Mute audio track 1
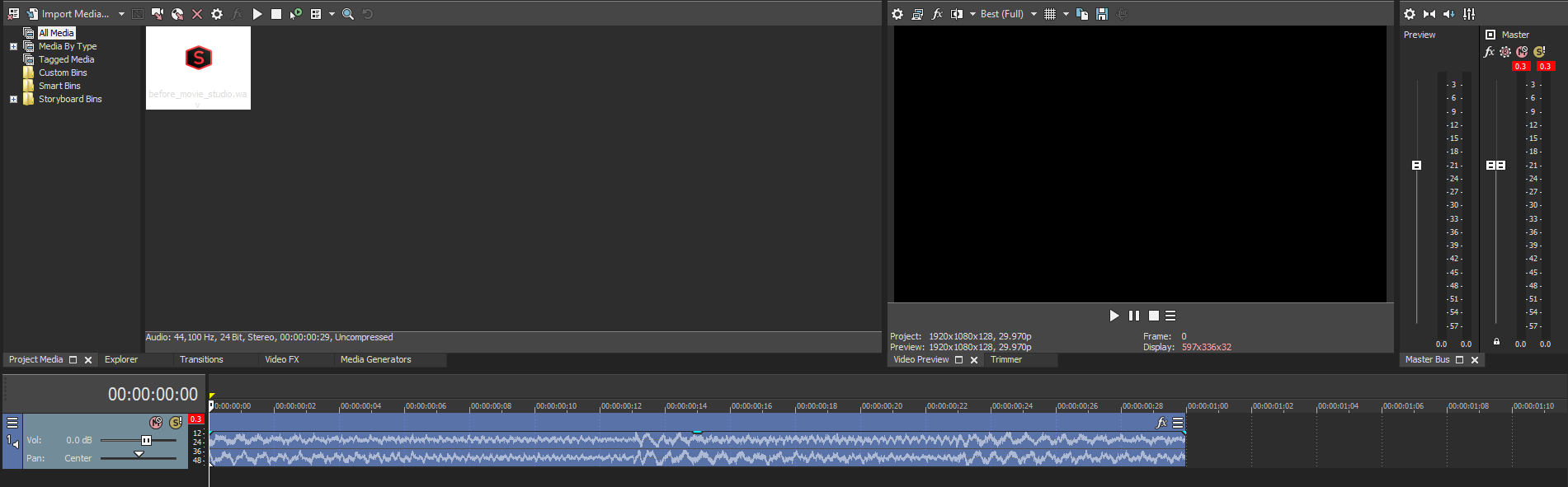This screenshot has height=487, width=1568. (x=156, y=423)
